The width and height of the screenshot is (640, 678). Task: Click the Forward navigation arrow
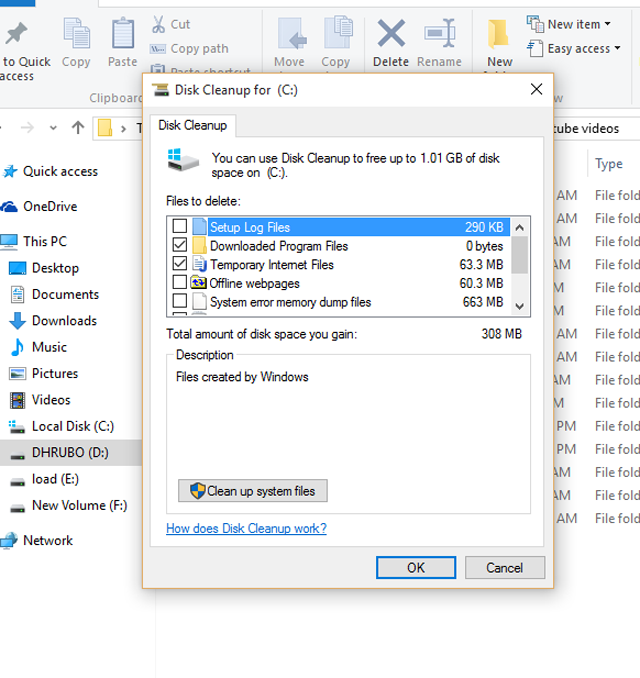[28, 128]
